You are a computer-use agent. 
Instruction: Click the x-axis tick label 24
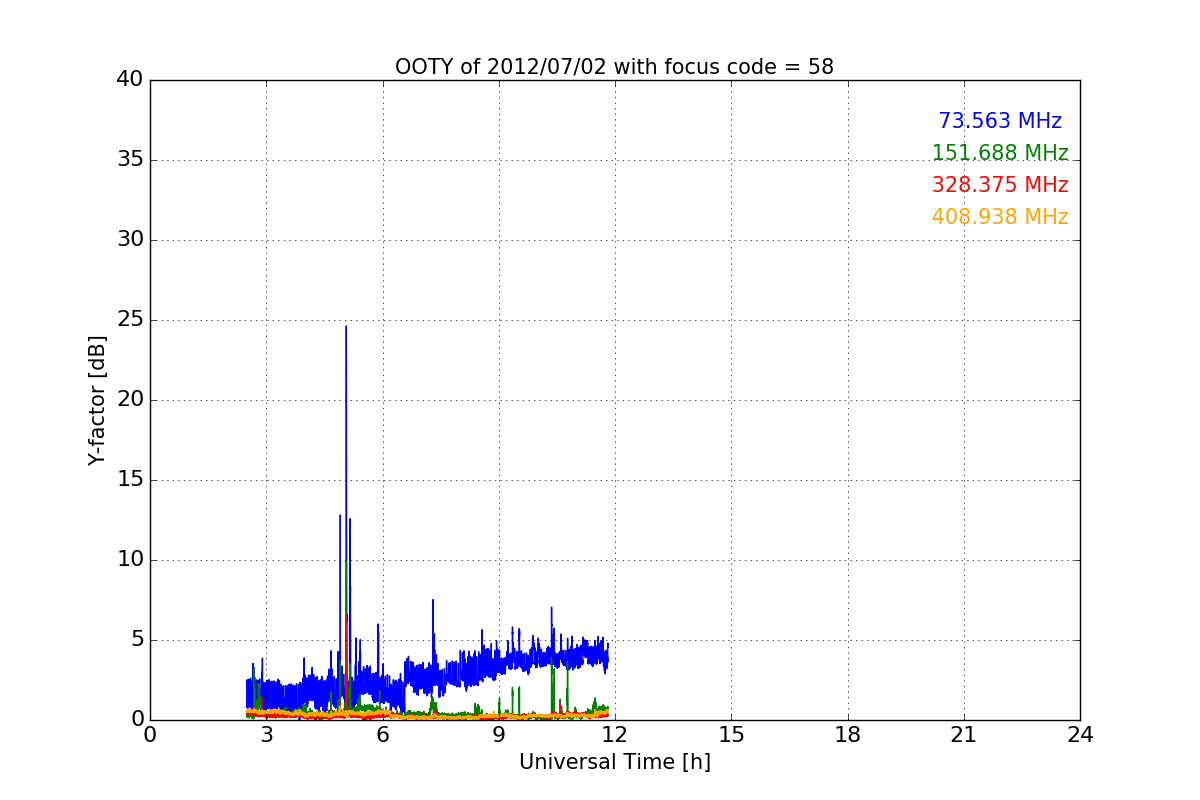click(x=1080, y=735)
